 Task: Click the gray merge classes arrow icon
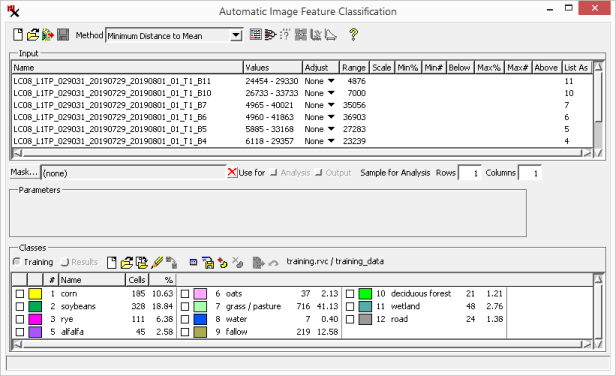pyautogui.click(x=258, y=262)
